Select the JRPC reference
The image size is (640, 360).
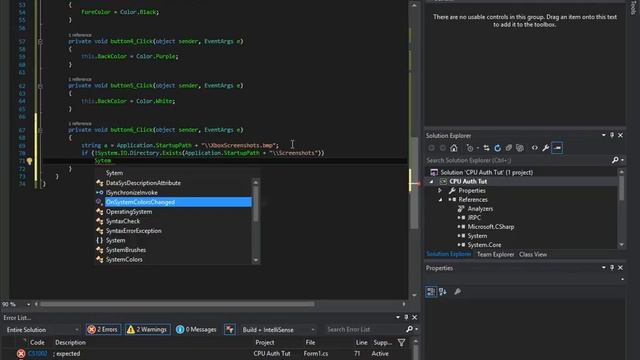point(474,218)
